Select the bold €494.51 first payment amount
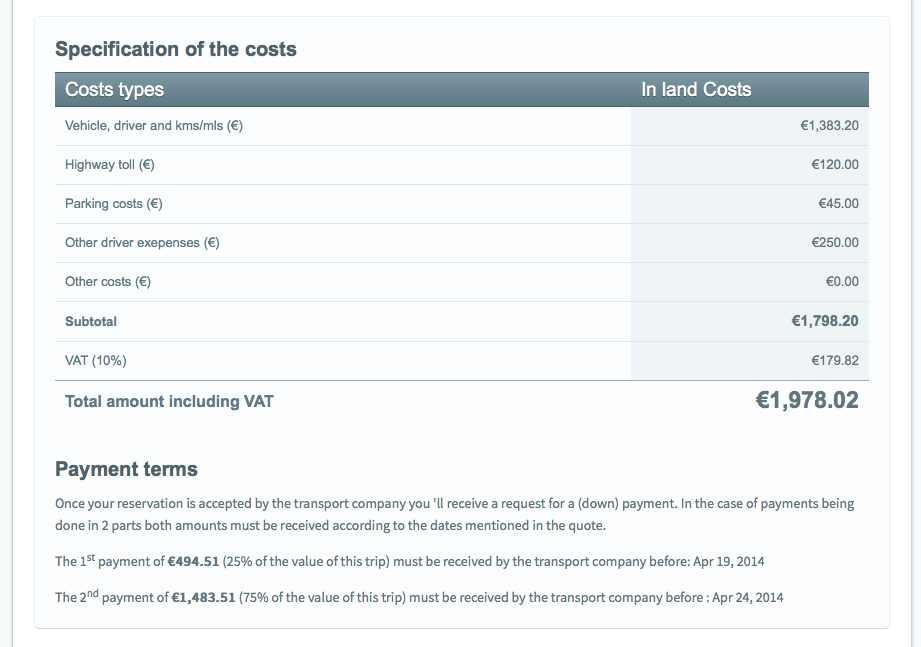The width and height of the screenshot is (921, 647). [195, 562]
